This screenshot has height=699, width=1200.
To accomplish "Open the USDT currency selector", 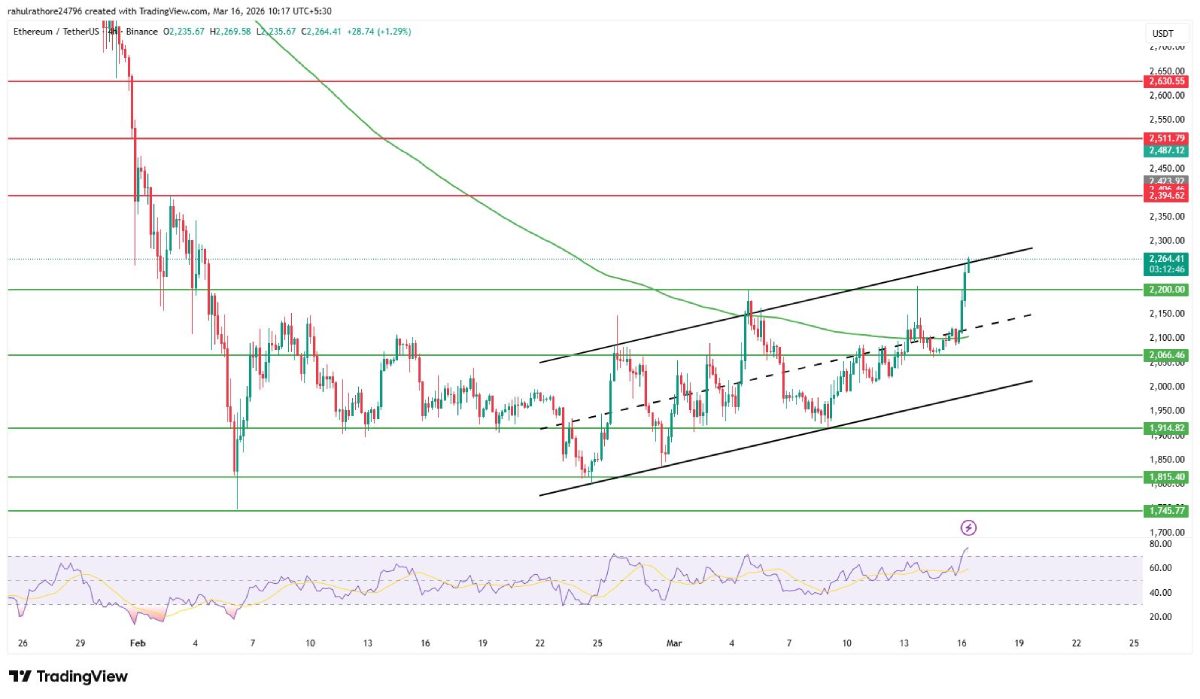I will pyautogui.click(x=1163, y=33).
